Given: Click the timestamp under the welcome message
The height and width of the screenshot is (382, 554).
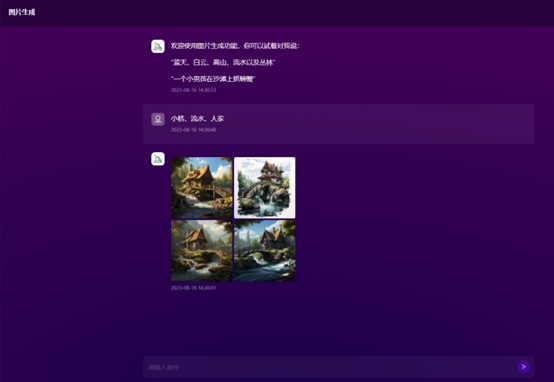Looking at the screenshot, I should [193, 90].
